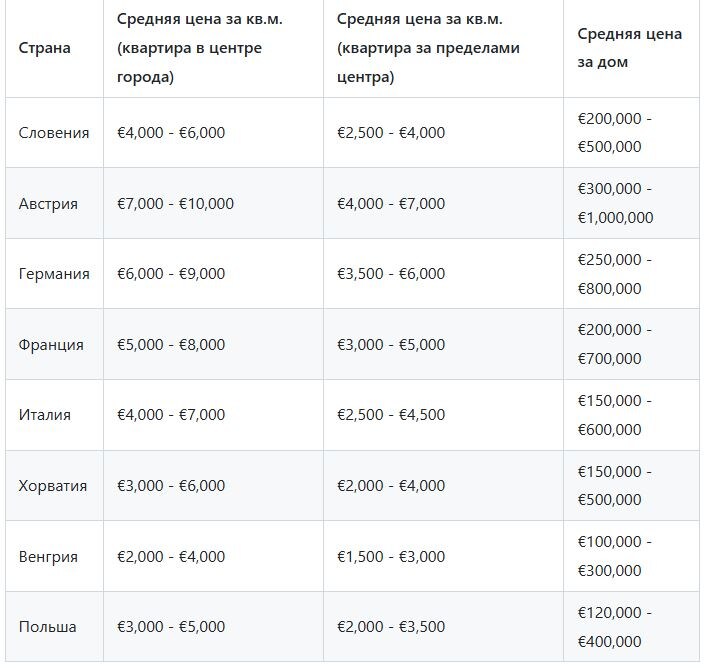Viewport: 705px width, 668px height.
Task: Select the Словения row label
Action: pos(54,133)
